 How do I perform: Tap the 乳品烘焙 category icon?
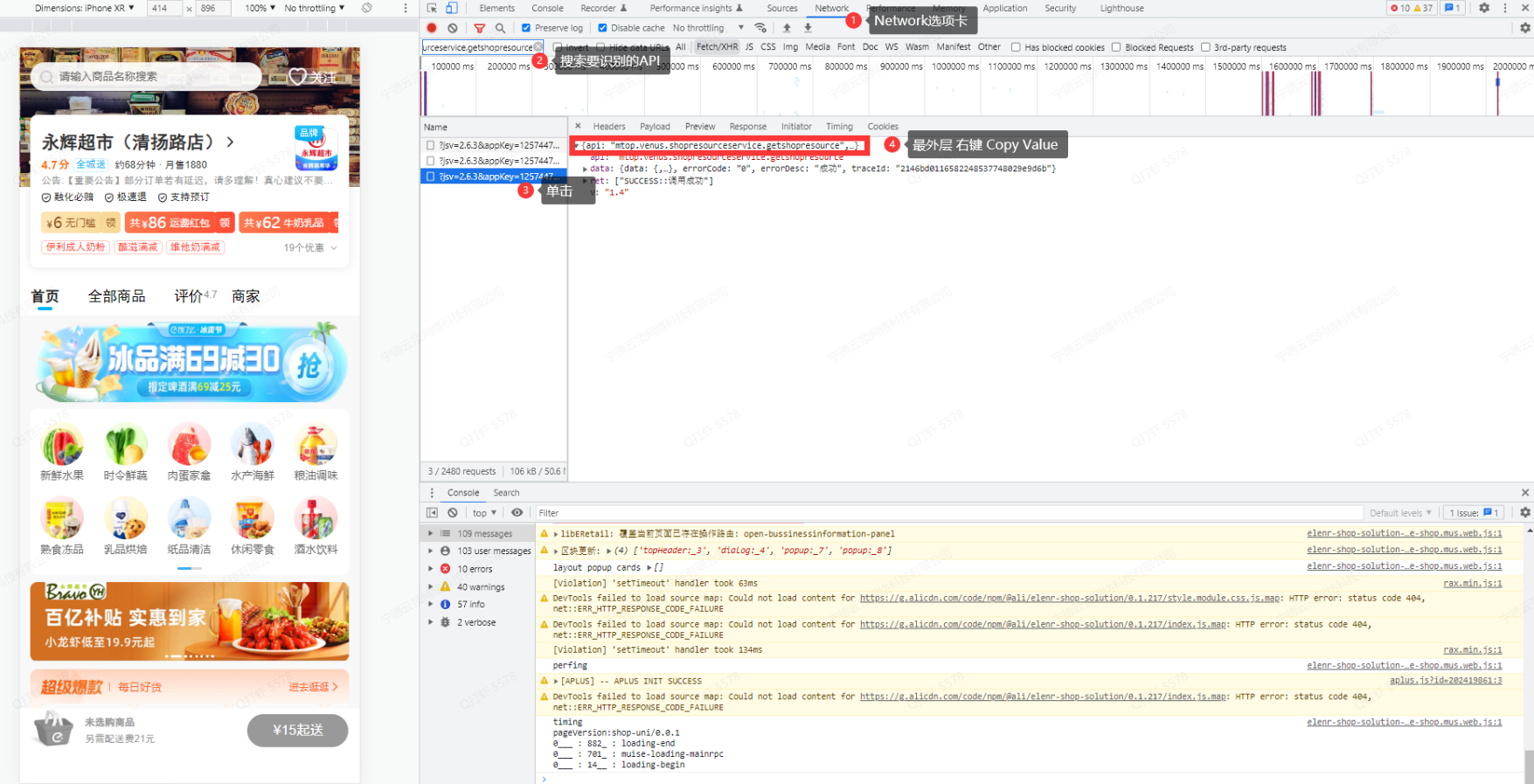click(x=125, y=518)
